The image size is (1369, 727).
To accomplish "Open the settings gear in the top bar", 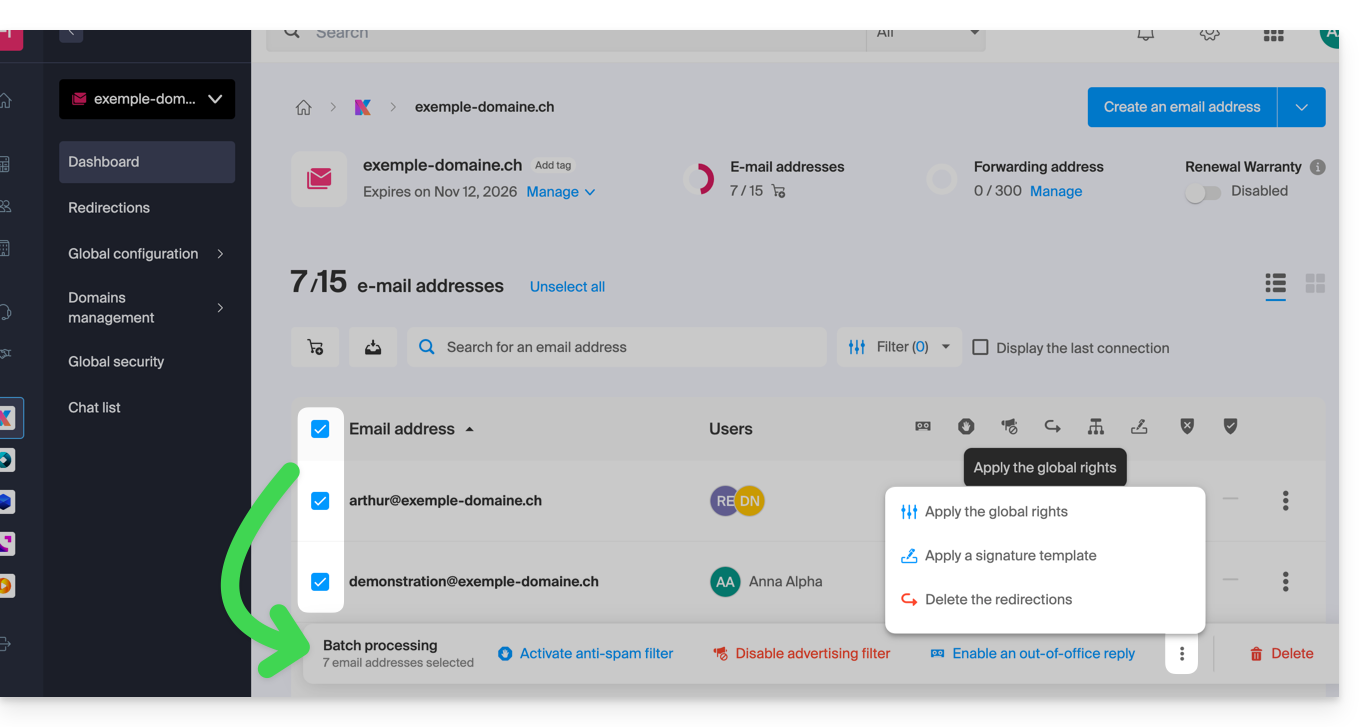I will click(1209, 34).
